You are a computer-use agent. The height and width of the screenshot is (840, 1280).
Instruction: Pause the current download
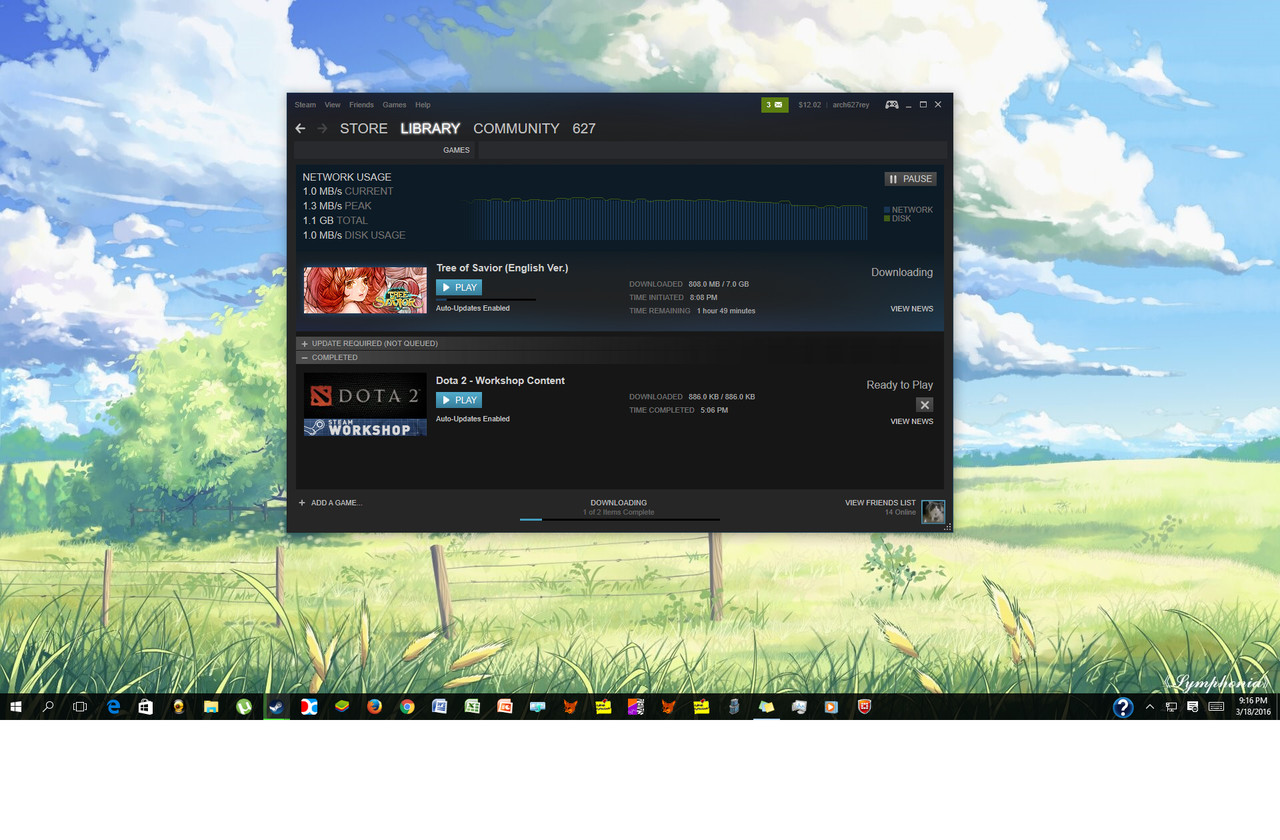pyautogui.click(x=911, y=179)
